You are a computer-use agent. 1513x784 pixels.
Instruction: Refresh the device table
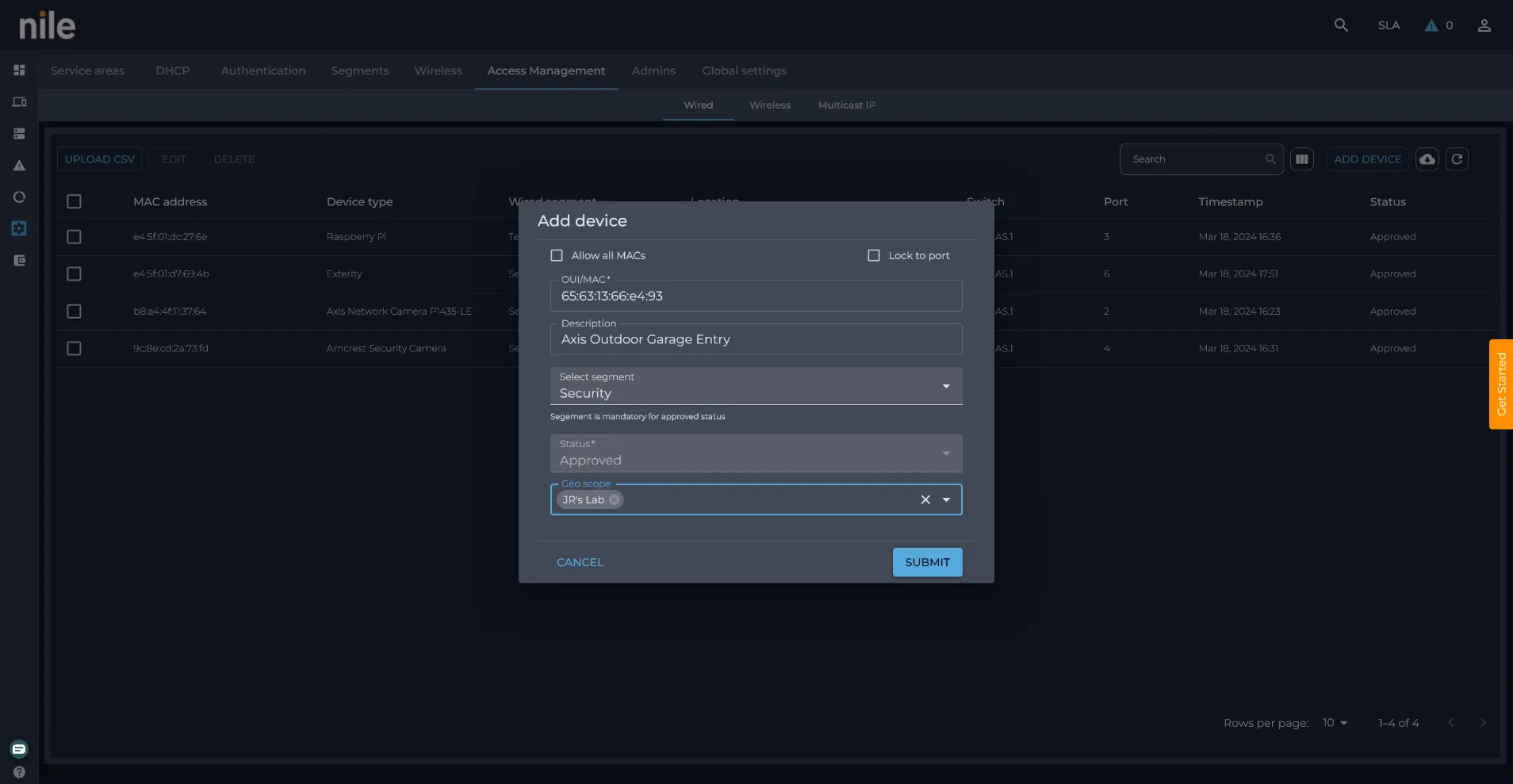[x=1457, y=159]
